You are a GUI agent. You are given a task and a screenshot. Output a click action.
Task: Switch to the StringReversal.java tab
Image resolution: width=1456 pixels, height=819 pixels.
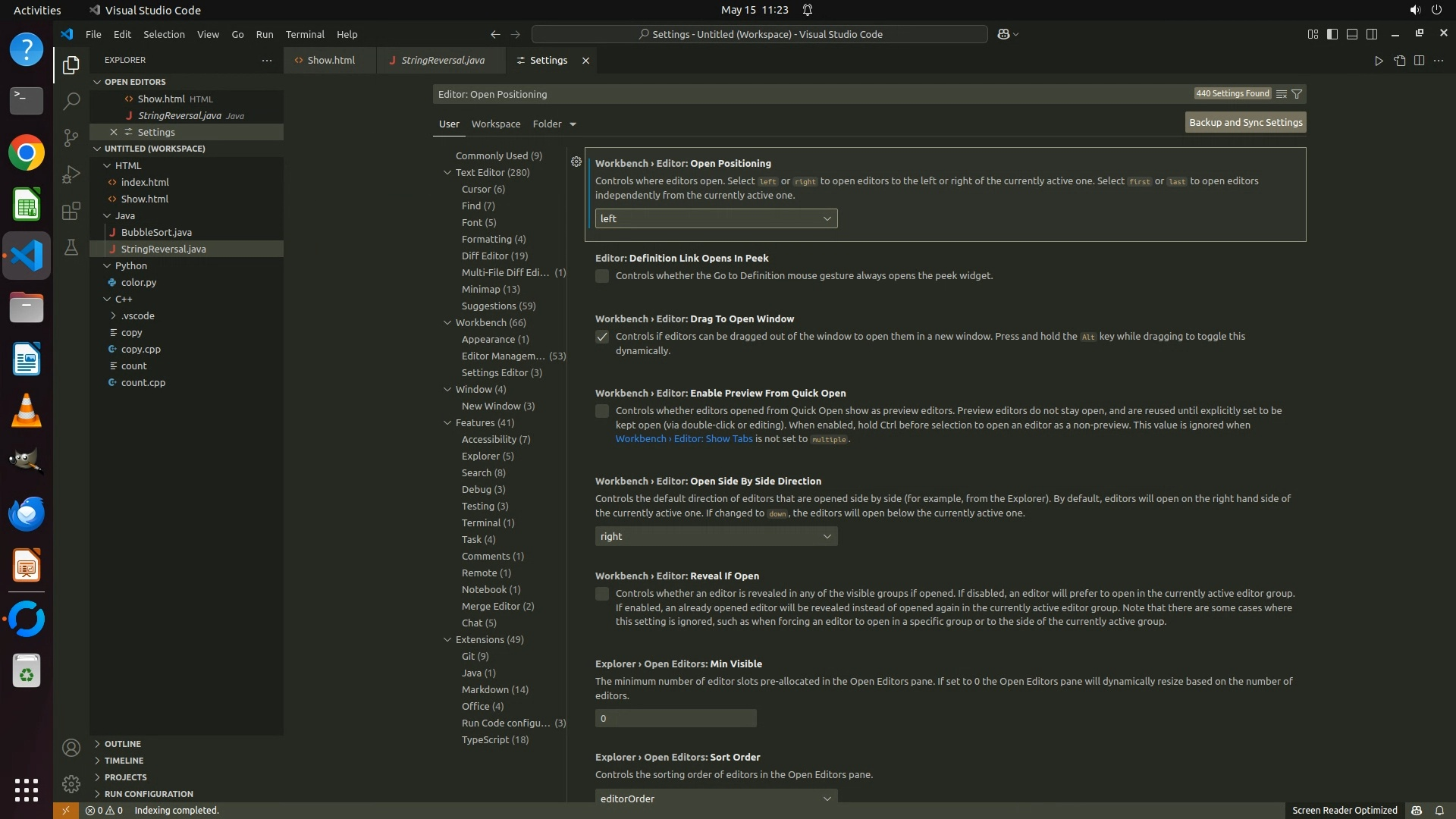click(442, 61)
